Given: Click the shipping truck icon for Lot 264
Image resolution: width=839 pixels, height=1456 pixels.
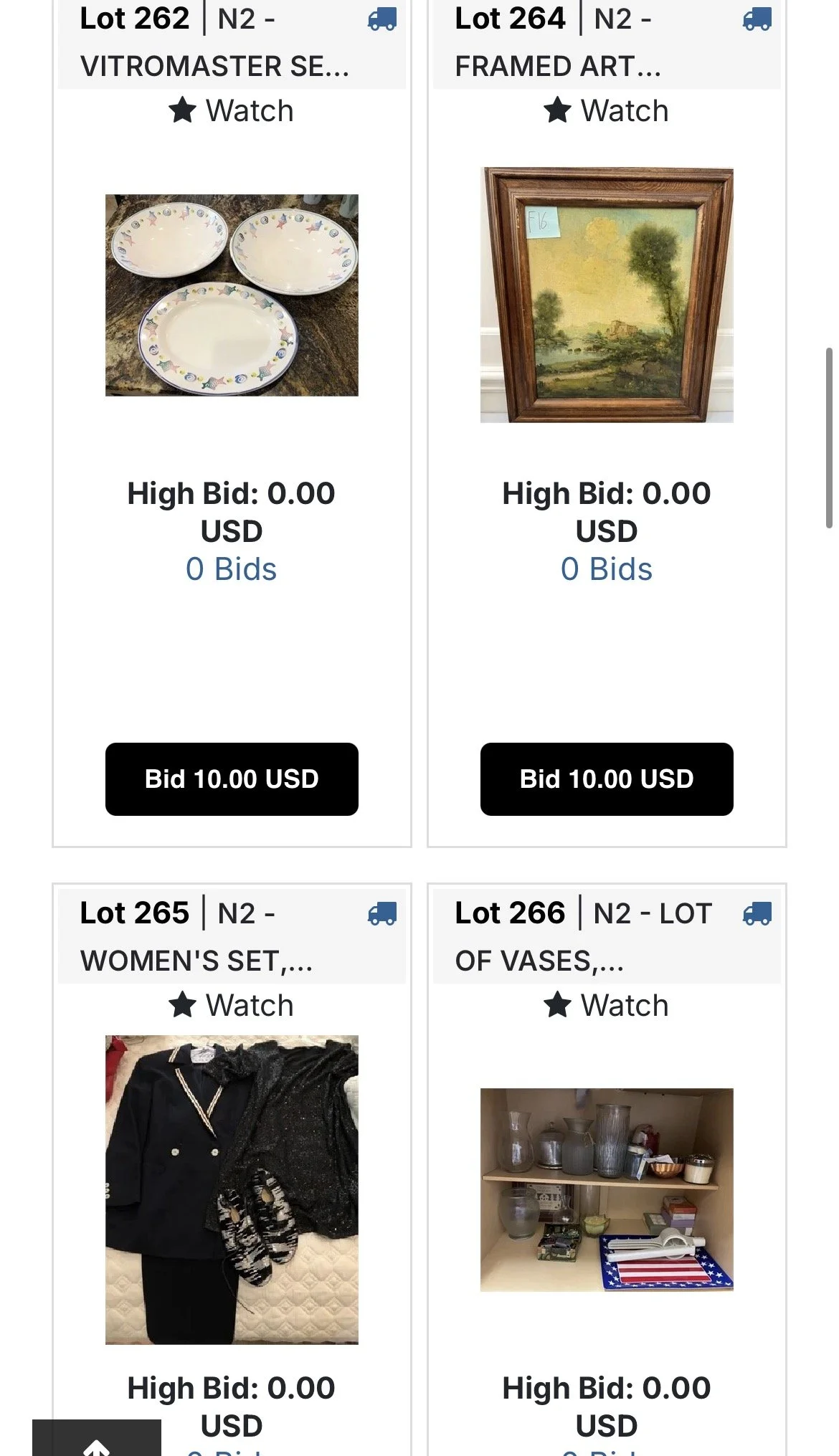Looking at the screenshot, I should pyautogui.click(x=757, y=19).
